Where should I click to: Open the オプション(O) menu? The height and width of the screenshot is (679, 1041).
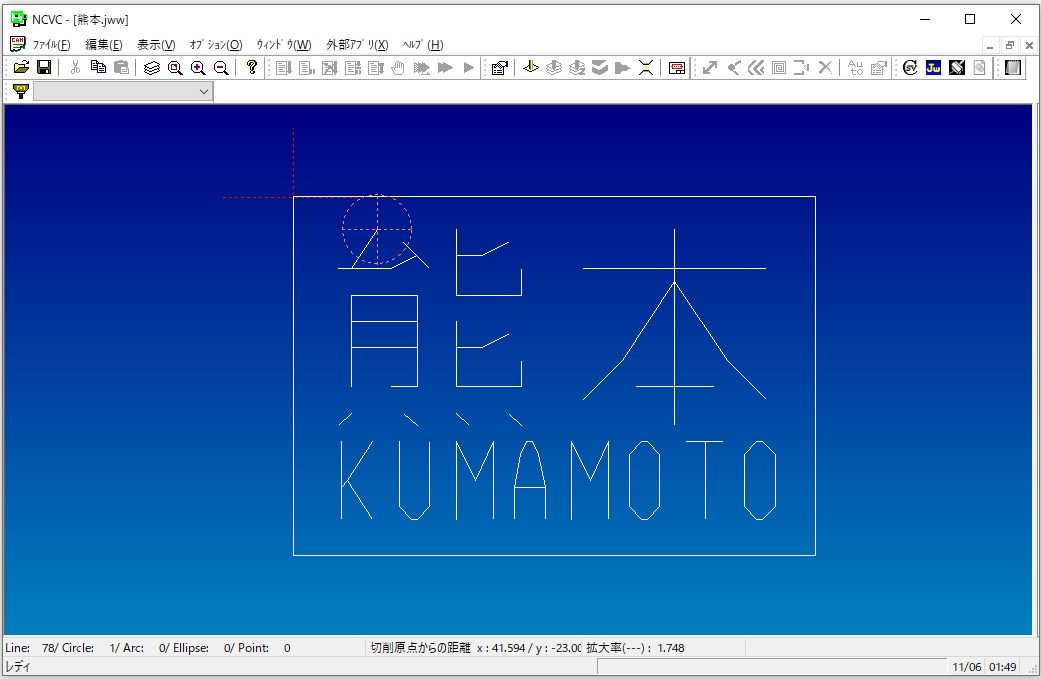click(x=216, y=45)
